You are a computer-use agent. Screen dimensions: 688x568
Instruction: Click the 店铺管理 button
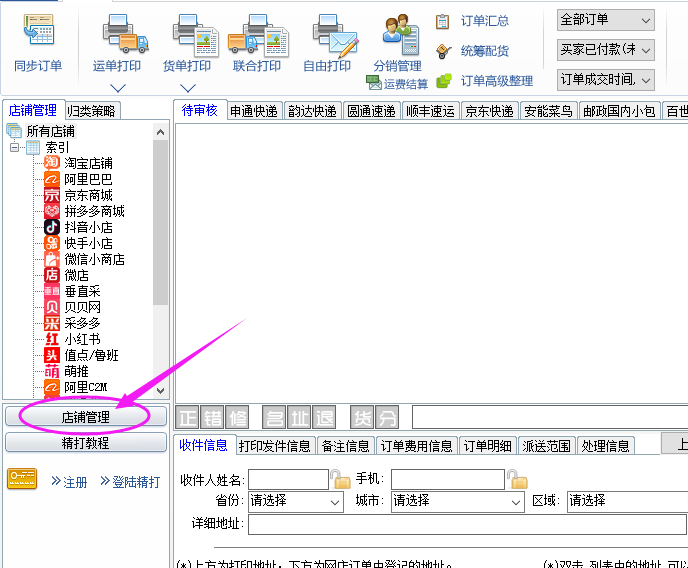(85, 417)
